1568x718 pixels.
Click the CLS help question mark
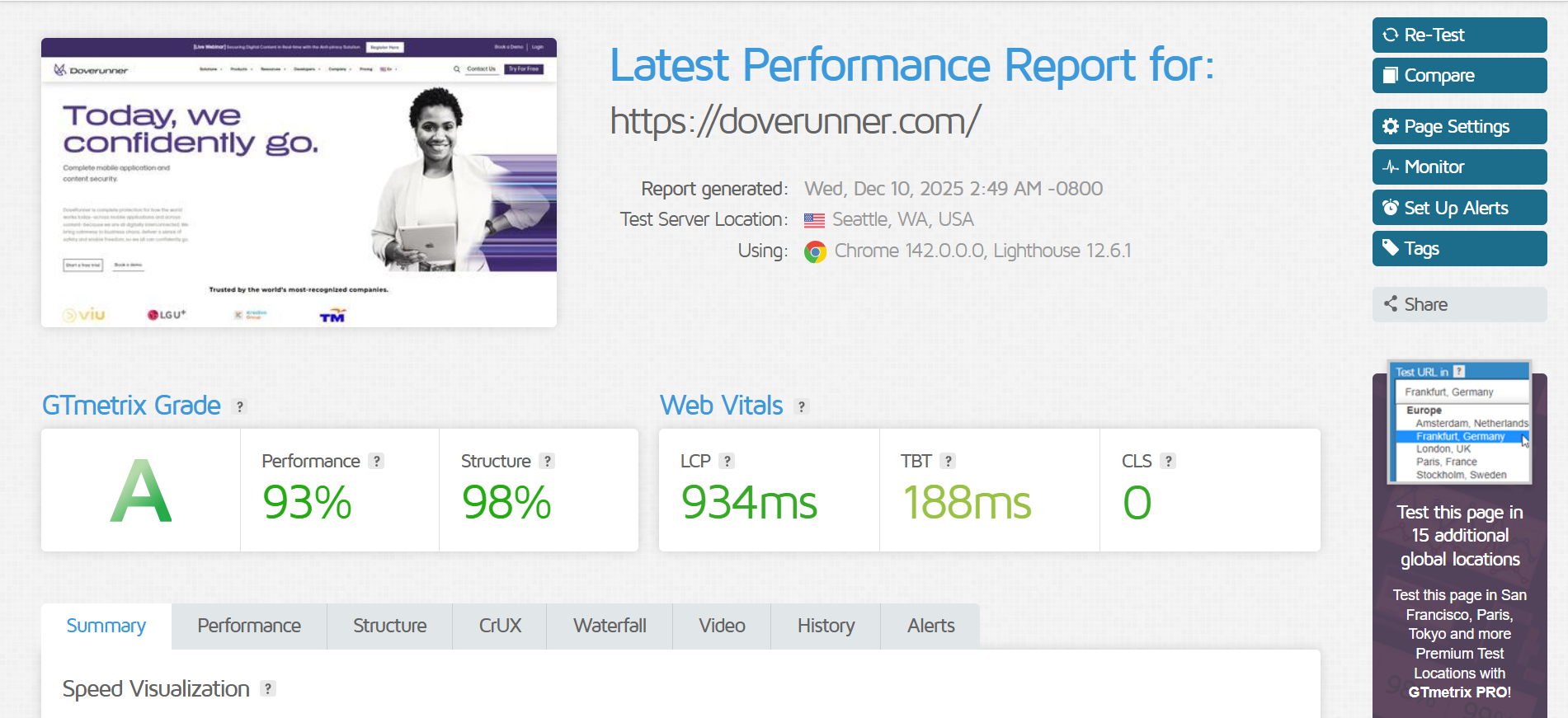pyautogui.click(x=1168, y=462)
